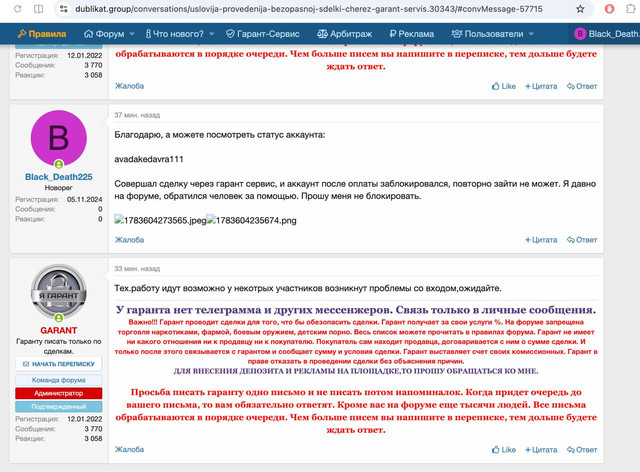Open broken image 1783604235674.png
Viewport: 640px width, 472px height.
[251, 220]
